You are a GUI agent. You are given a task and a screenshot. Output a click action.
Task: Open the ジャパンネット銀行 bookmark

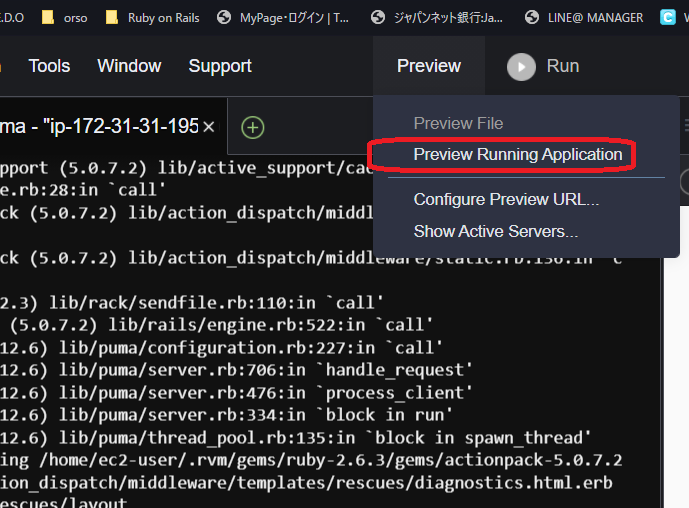coord(437,18)
